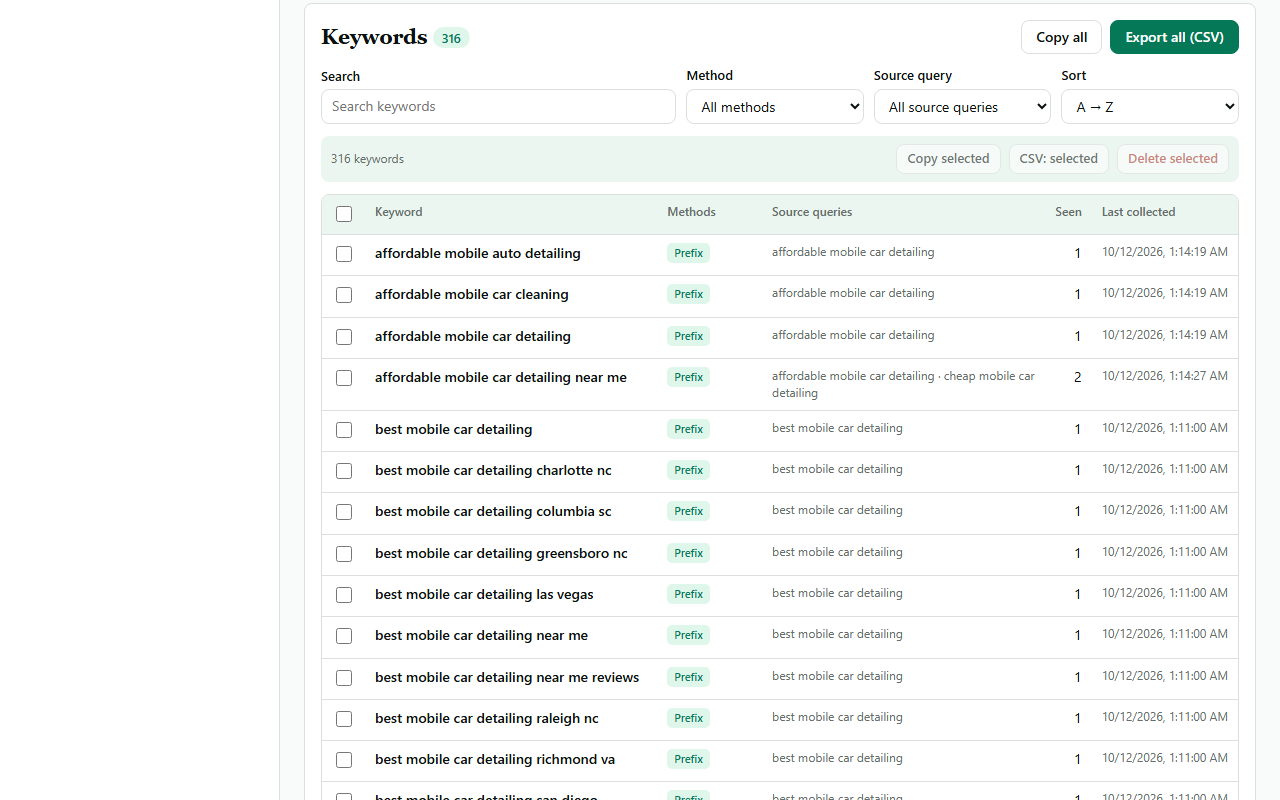
Task: Select checkbox for 'best mobile car detailing raleigh nc'
Action: (x=344, y=719)
